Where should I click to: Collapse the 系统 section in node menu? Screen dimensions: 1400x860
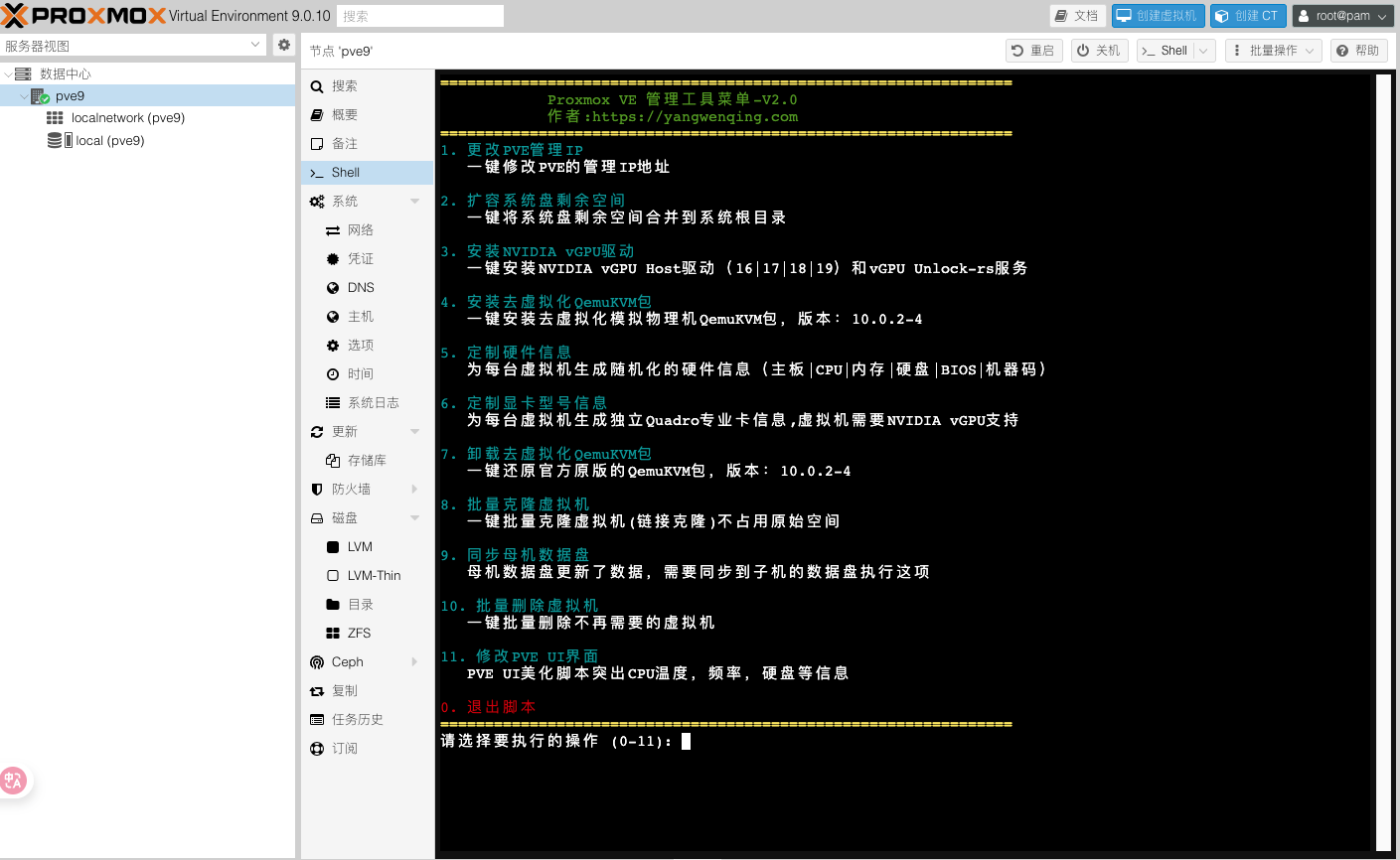(x=414, y=202)
